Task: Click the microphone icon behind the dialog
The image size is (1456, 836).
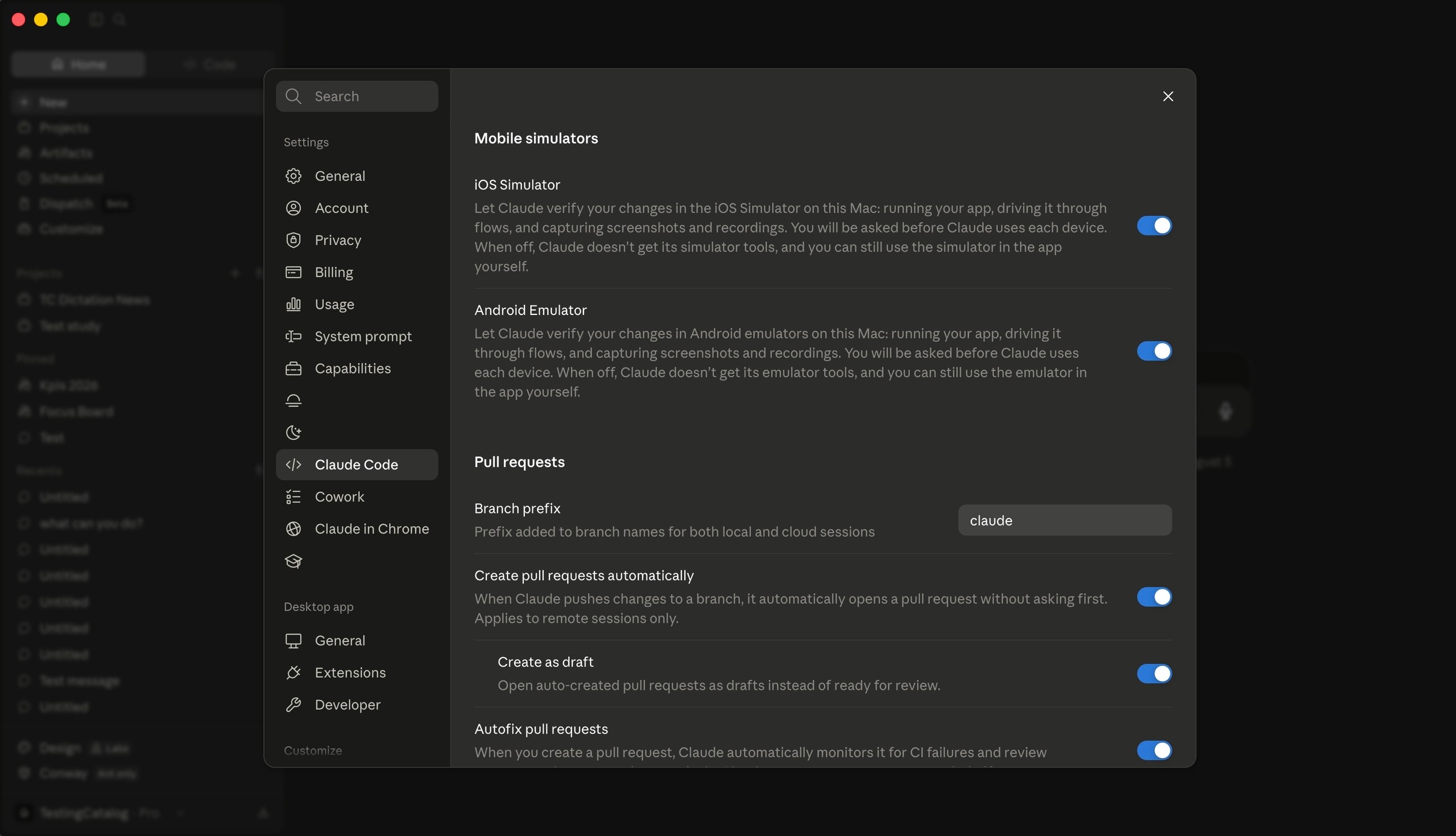Action: coord(1225,411)
